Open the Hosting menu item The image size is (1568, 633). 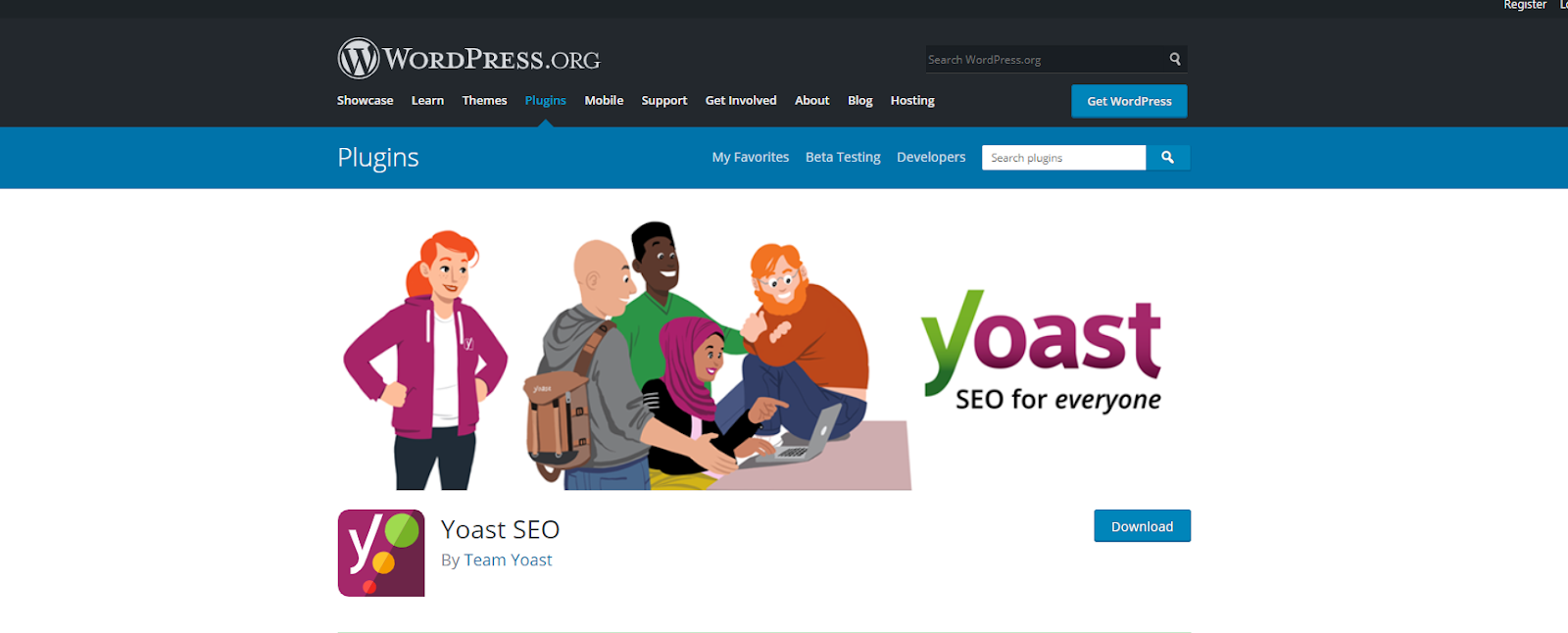pos(912,101)
